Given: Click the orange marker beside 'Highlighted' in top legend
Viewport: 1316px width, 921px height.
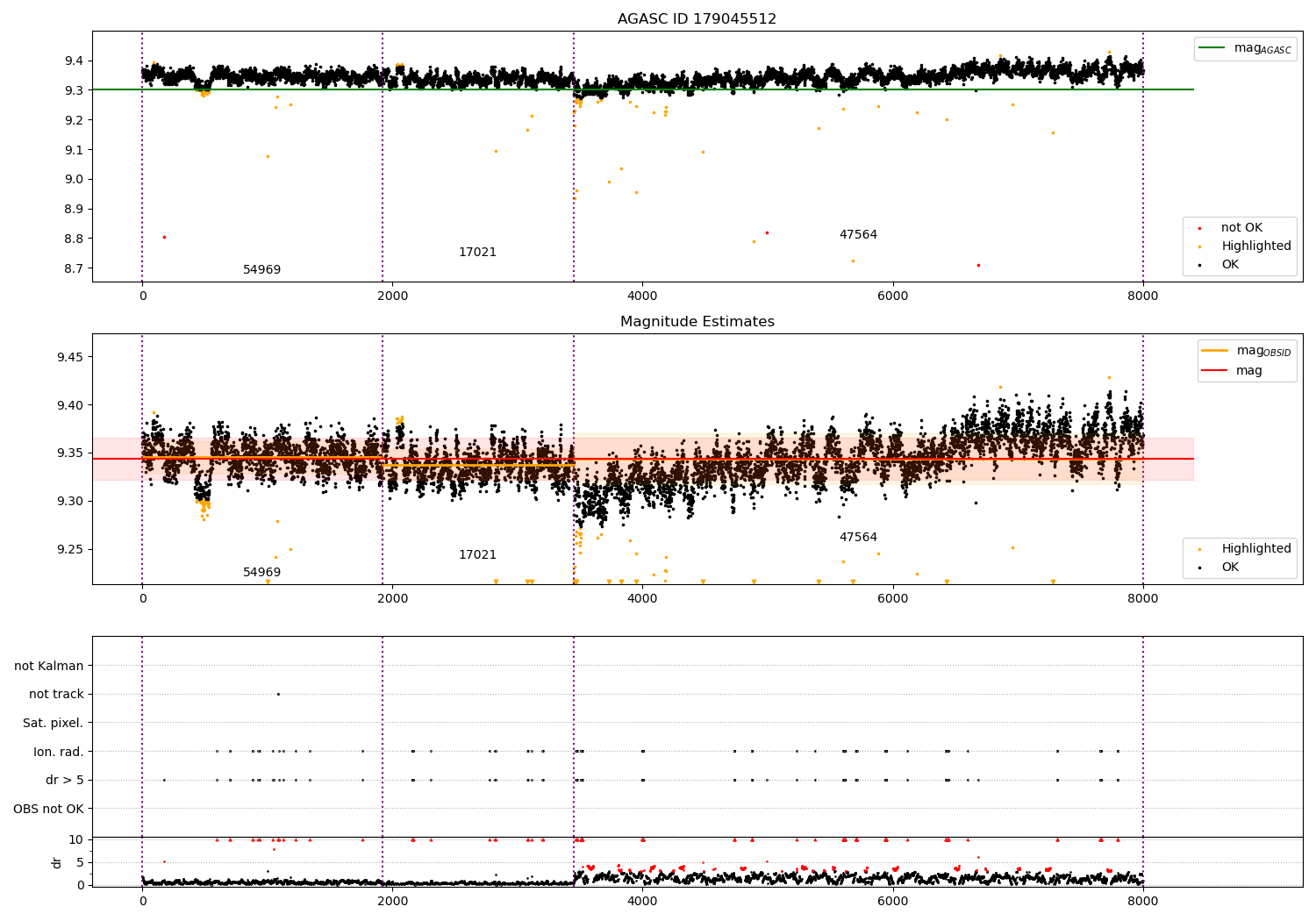Looking at the screenshot, I should point(1199,246).
